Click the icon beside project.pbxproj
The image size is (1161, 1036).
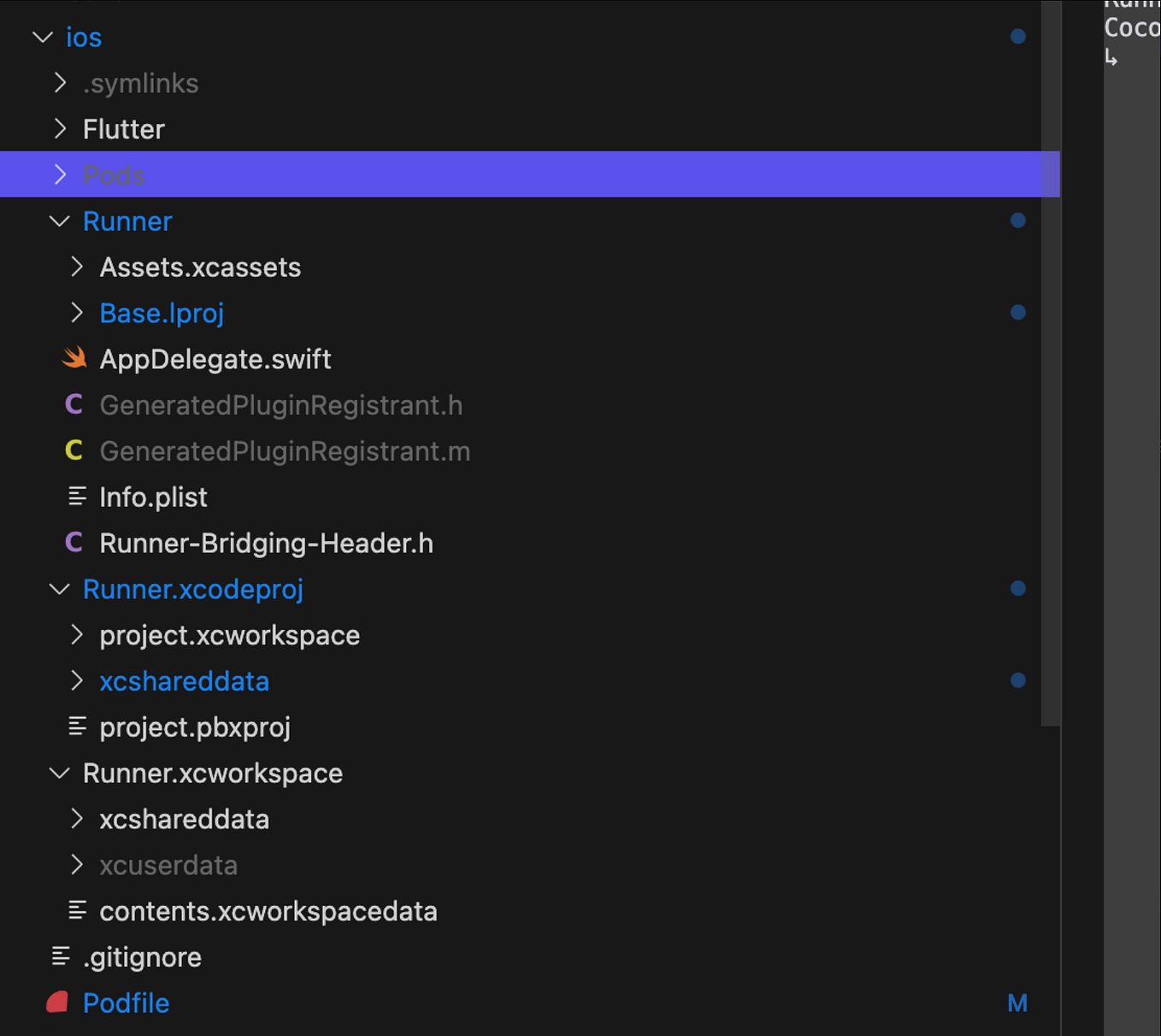tap(76, 726)
